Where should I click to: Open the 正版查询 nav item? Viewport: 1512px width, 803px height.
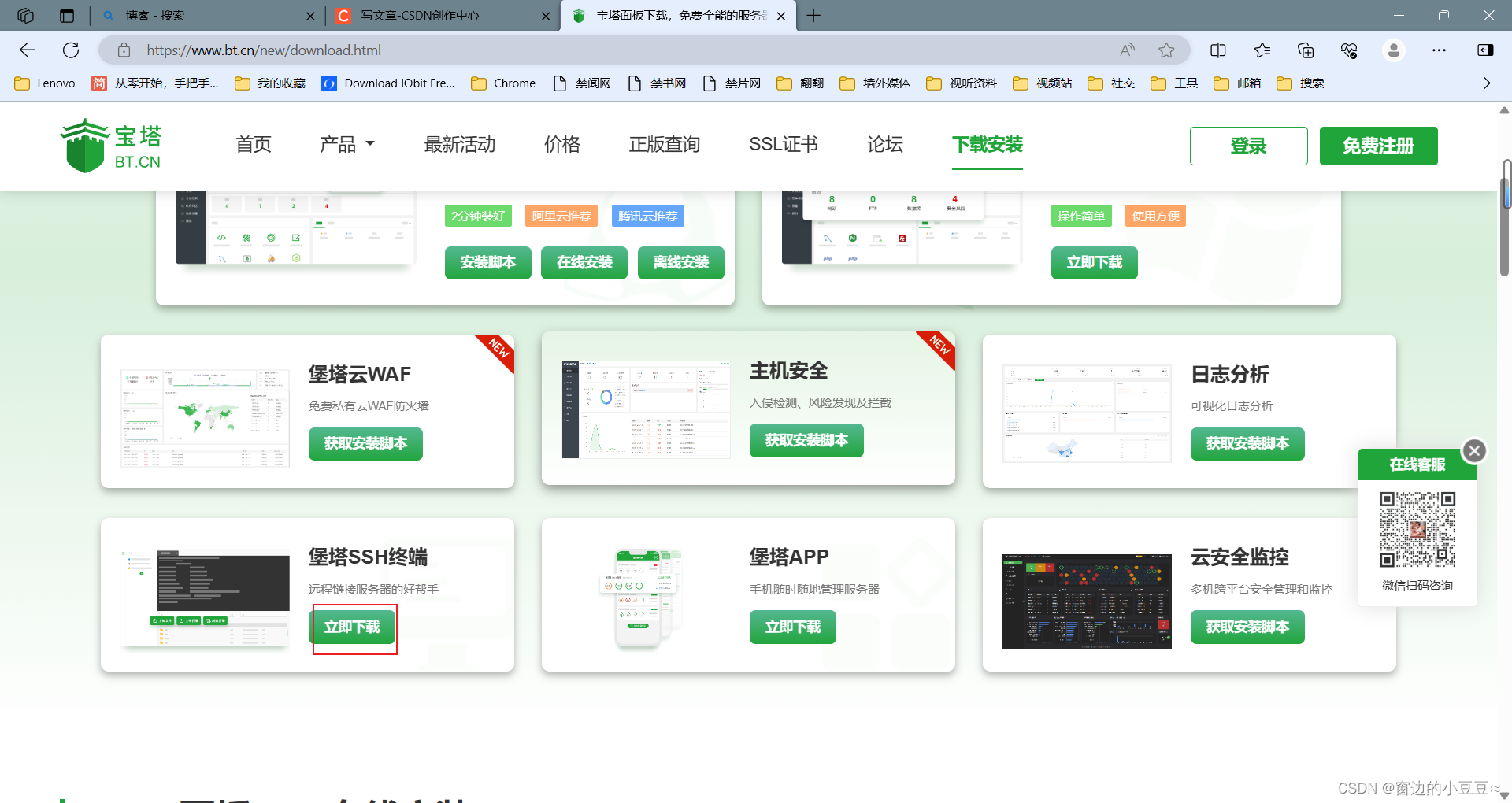[x=665, y=145]
